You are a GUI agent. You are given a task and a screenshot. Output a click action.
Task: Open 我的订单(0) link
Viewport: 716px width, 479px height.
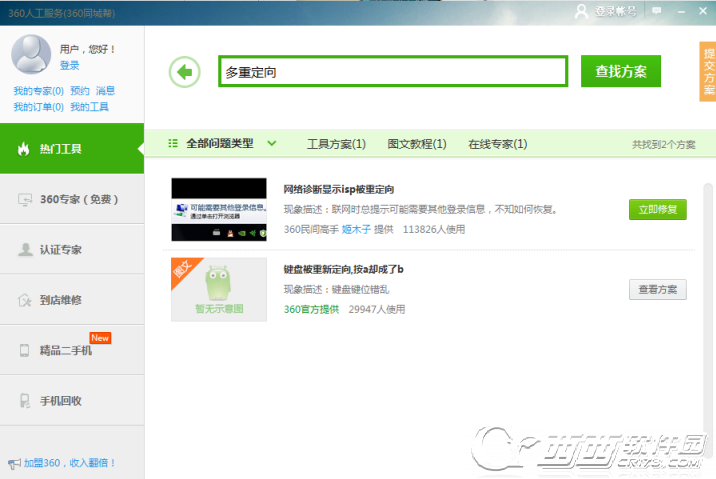click(38, 107)
